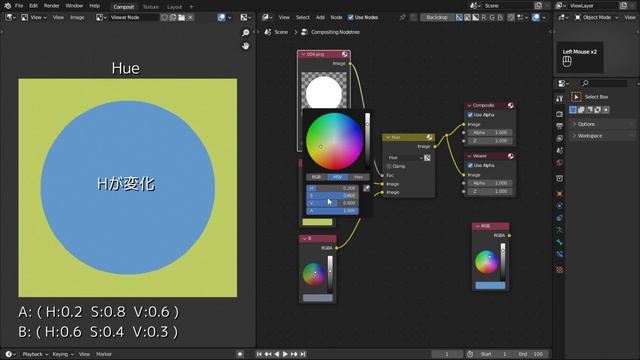Screen dimensions: 640x360
Task: Click the Scene name field at top
Action: 508,6
